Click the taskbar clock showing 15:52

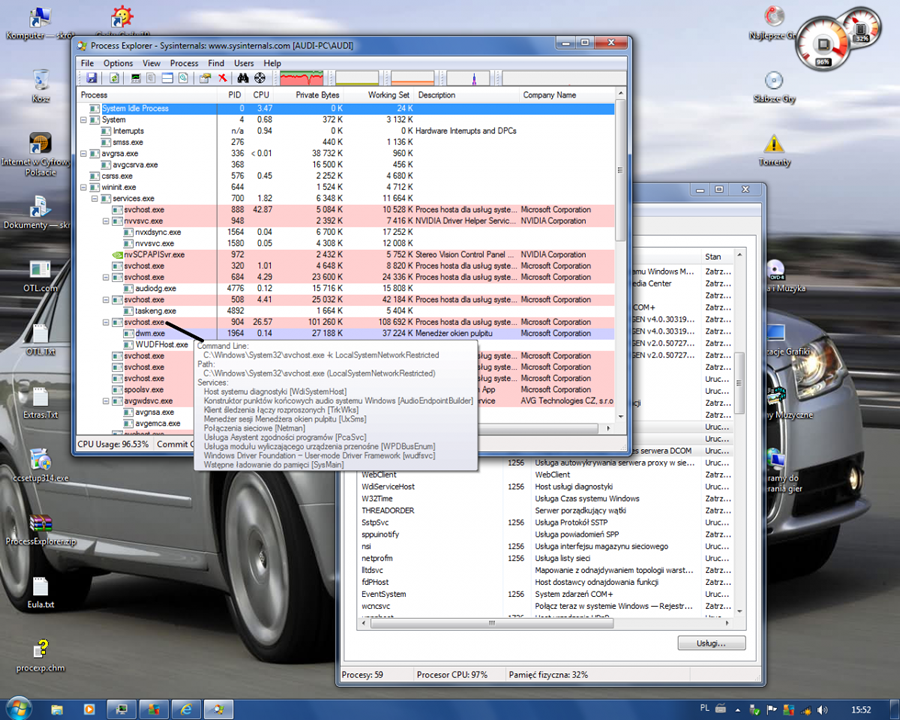[861, 710]
